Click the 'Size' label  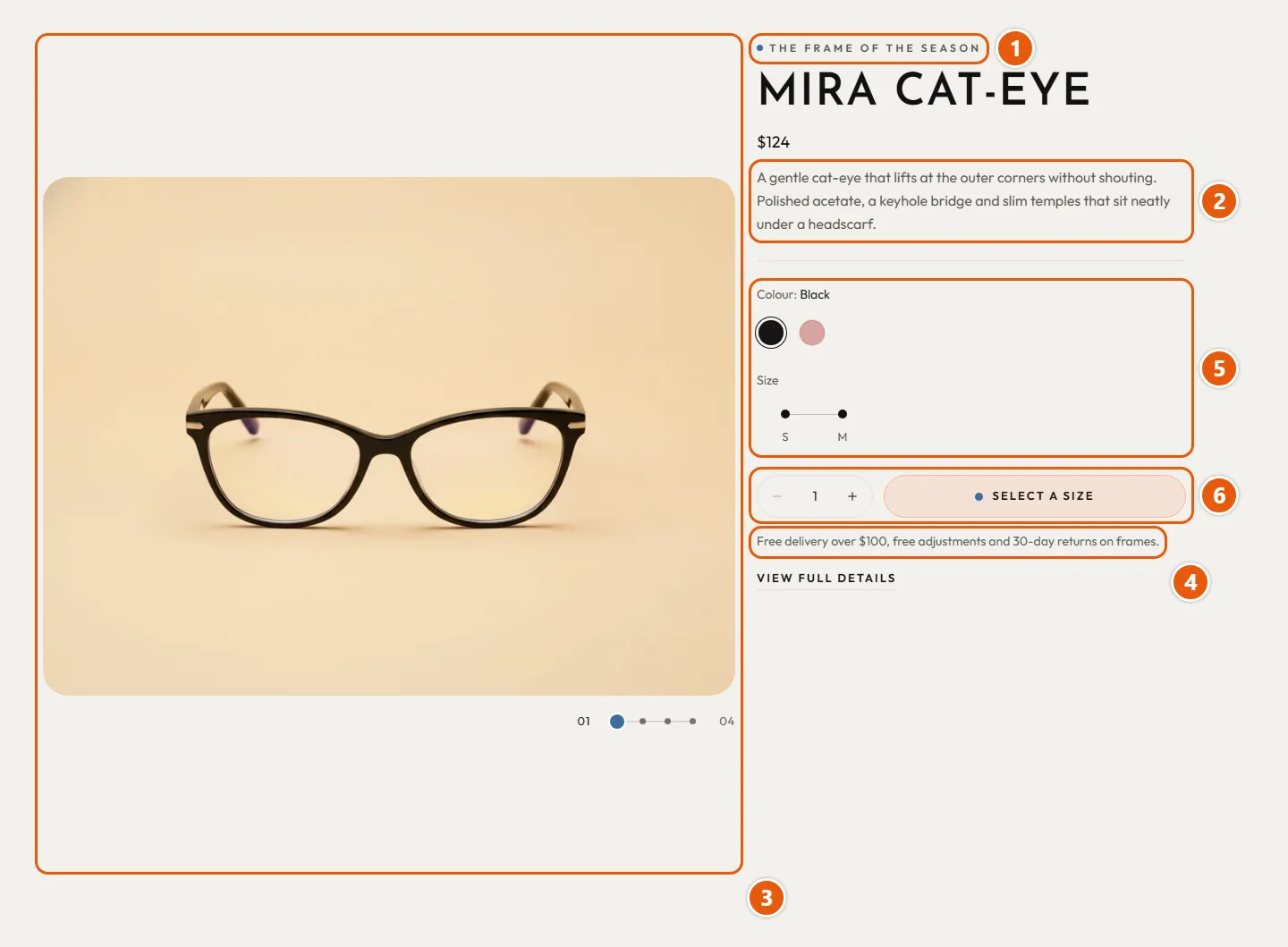[x=767, y=381]
